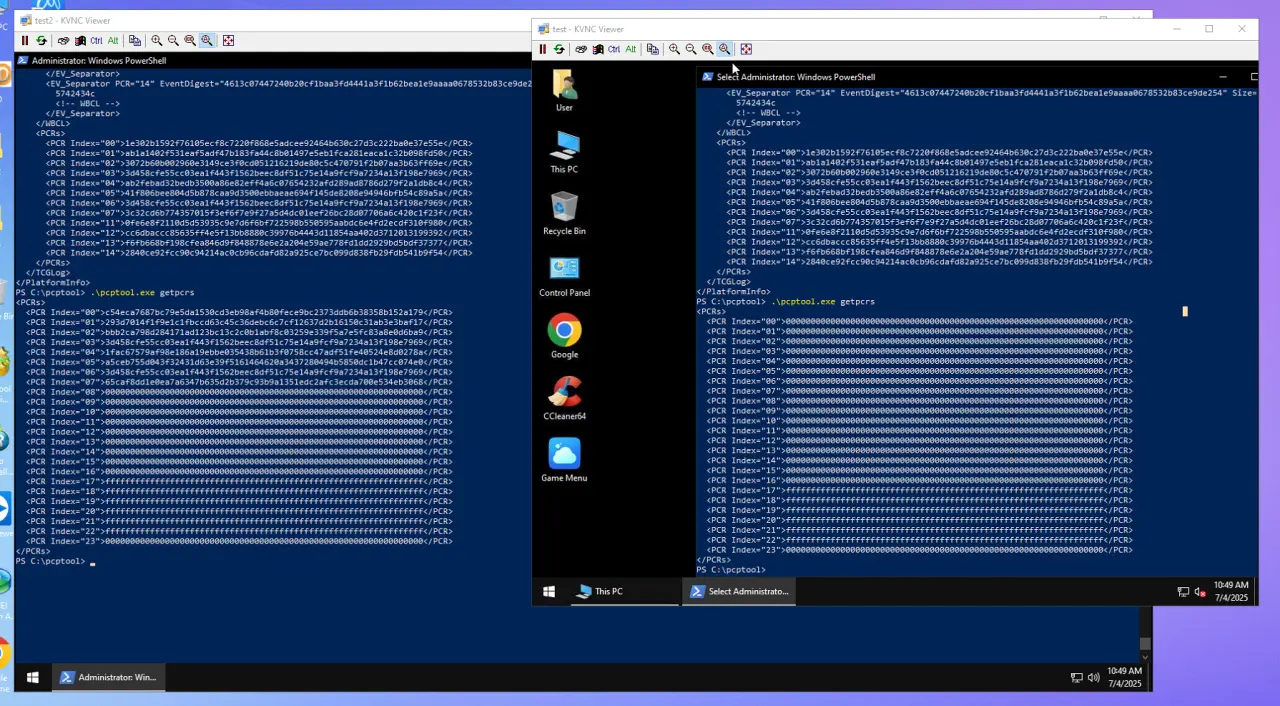This screenshot has width=1280, height=706.
Task: Refresh the screen in test KVNC Viewer
Action: tap(559, 49)
